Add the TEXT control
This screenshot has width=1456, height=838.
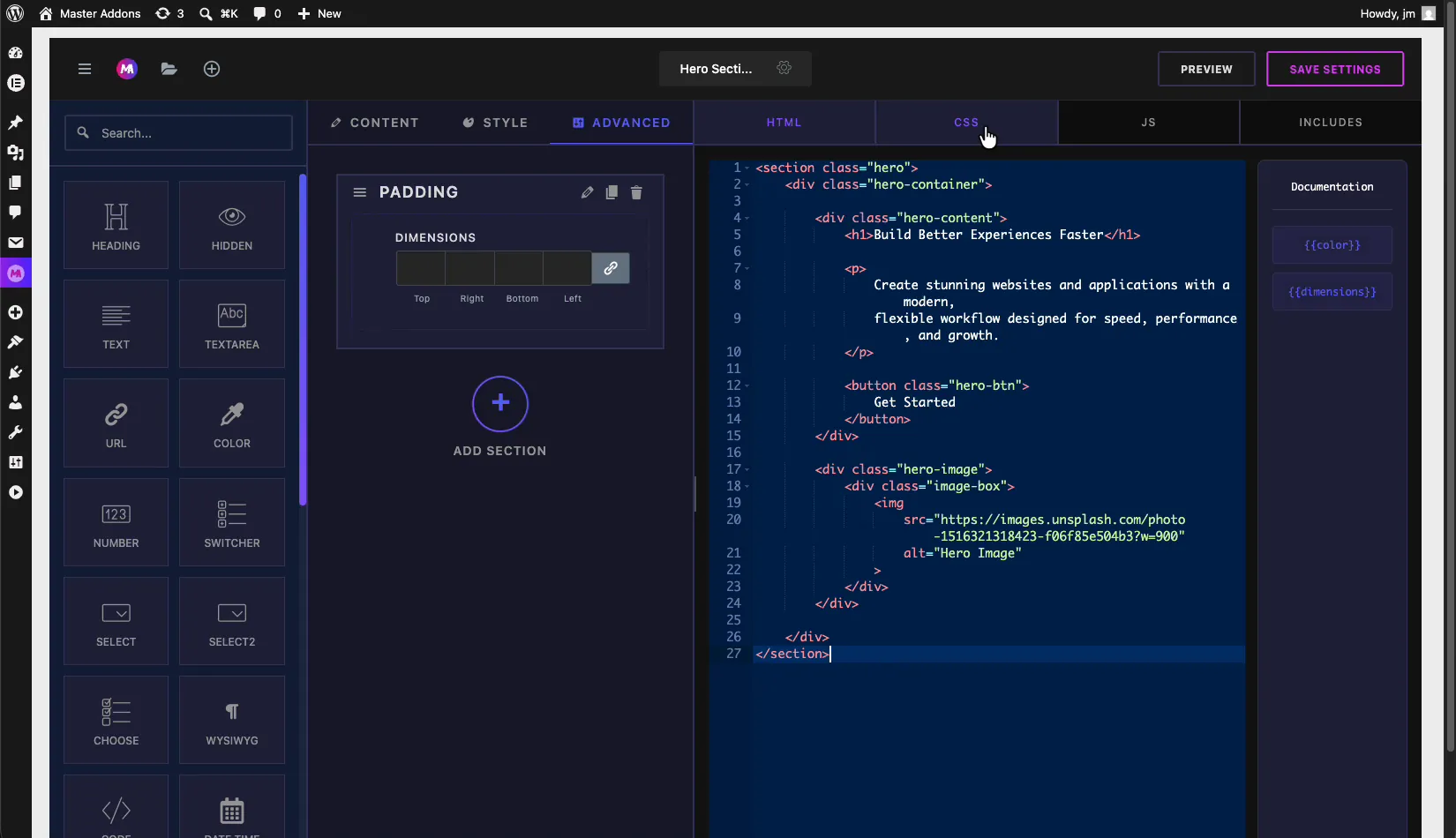pos(116,324)
